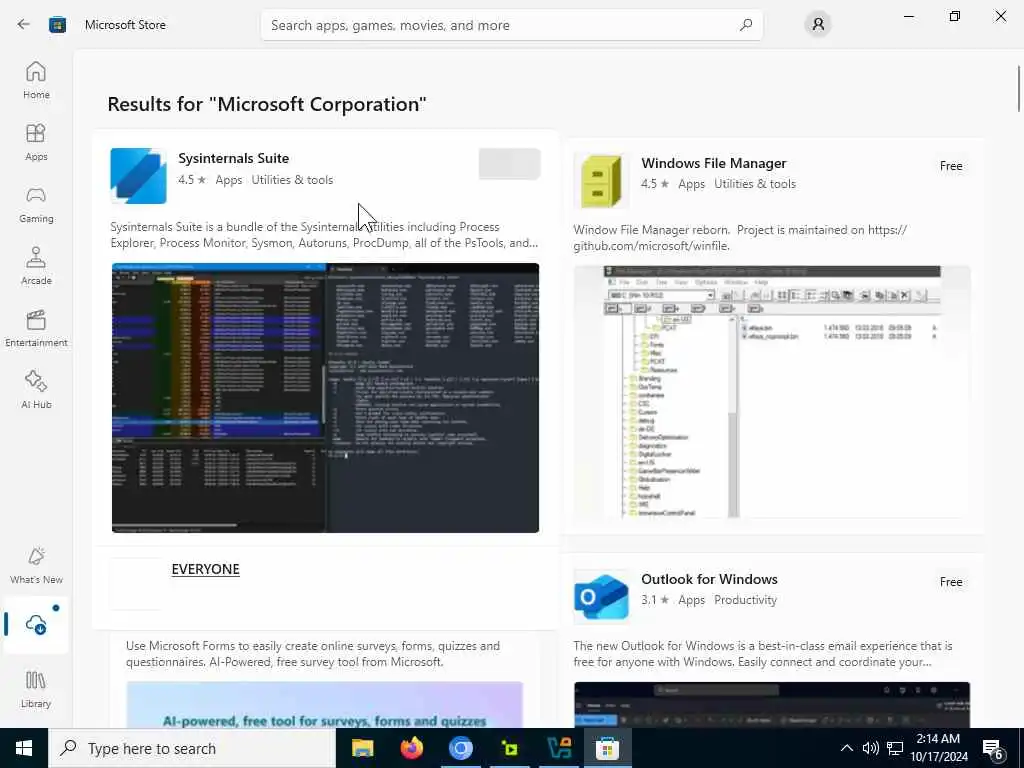This screenshot has height=768, width=1024.
Task: Click the Microsoft Store logo icon
Action: click(x=57, y=25)
